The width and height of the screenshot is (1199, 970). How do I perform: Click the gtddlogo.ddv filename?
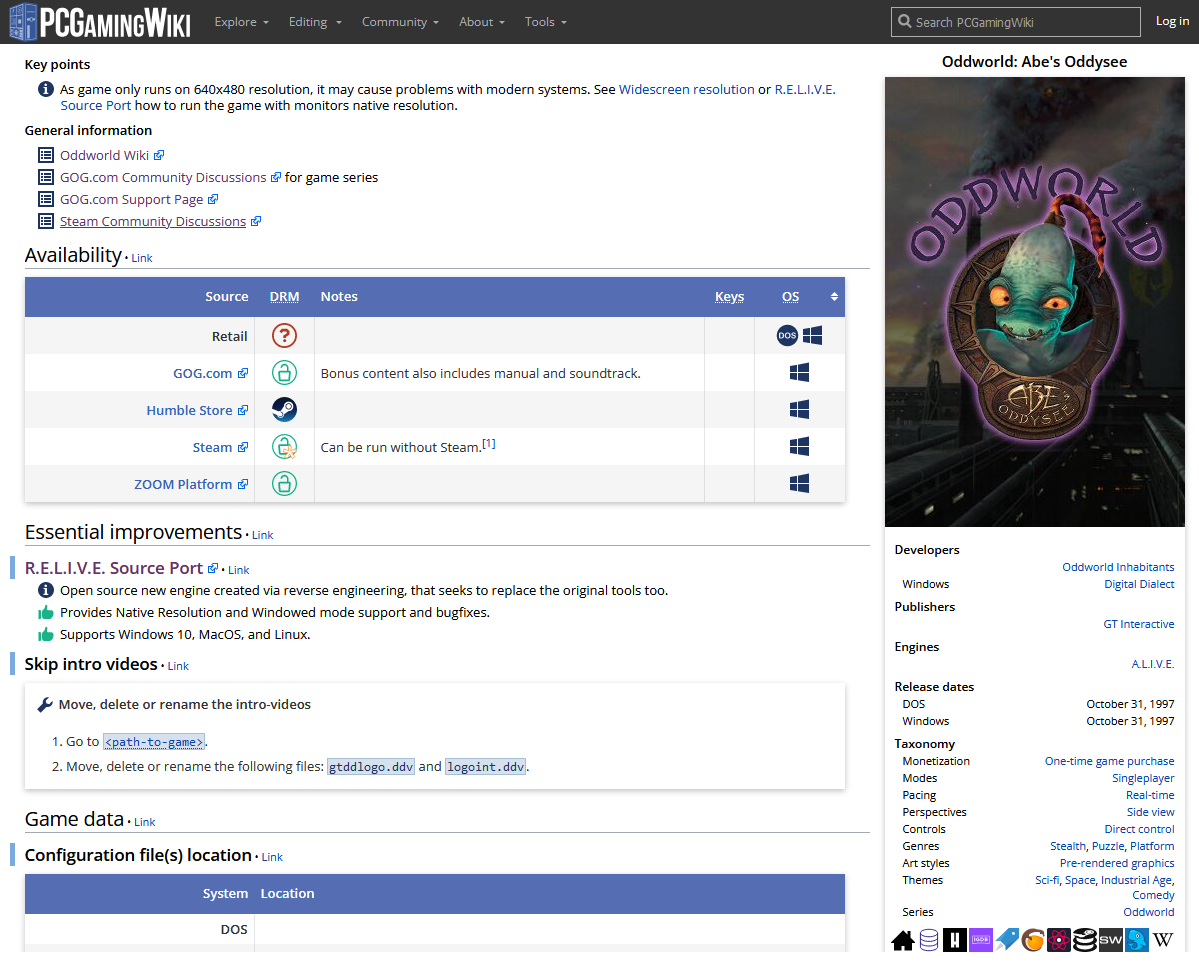coord(371,767)
